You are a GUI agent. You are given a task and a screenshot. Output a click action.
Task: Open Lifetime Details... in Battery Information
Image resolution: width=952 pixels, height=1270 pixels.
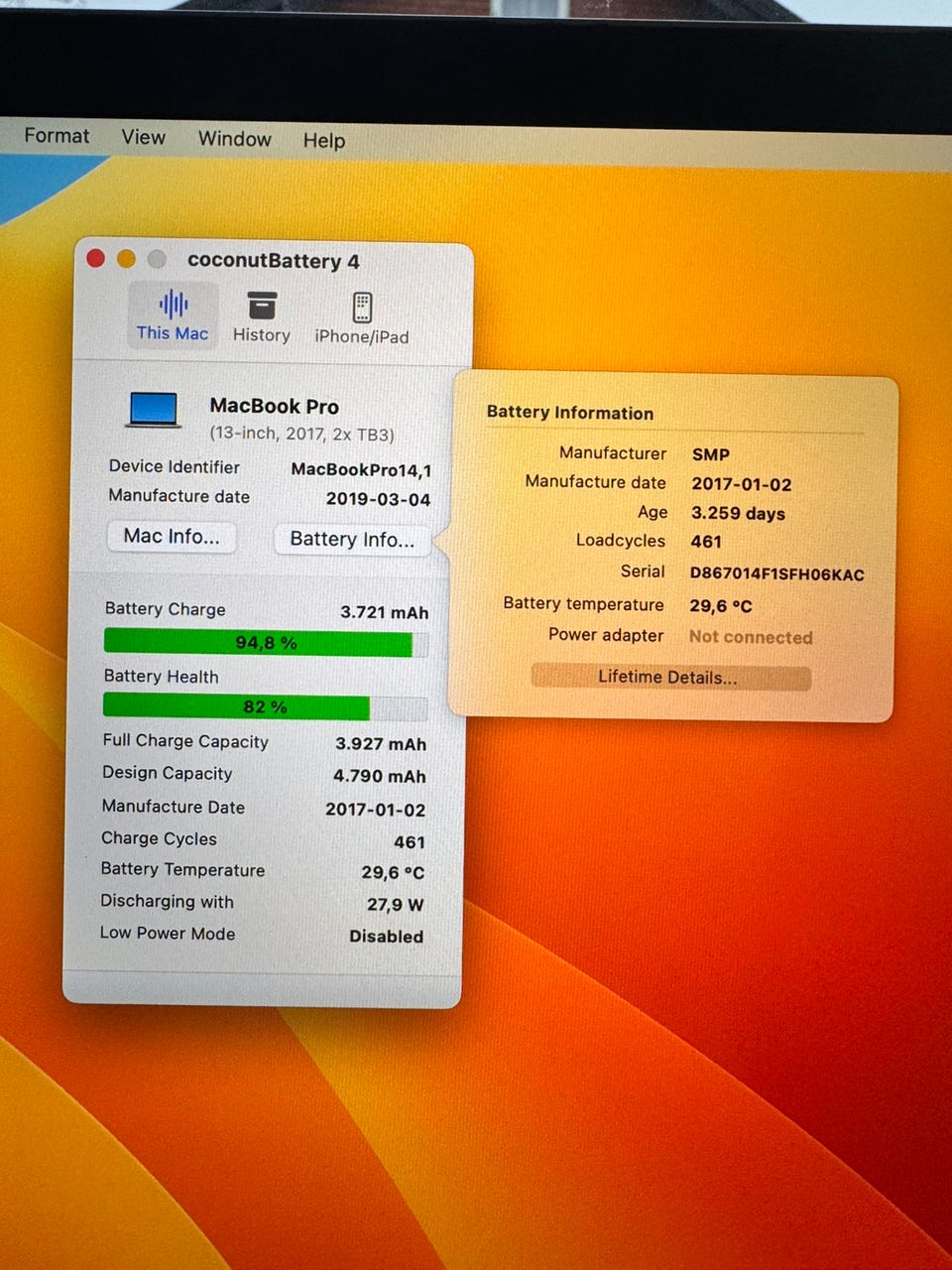670,678
